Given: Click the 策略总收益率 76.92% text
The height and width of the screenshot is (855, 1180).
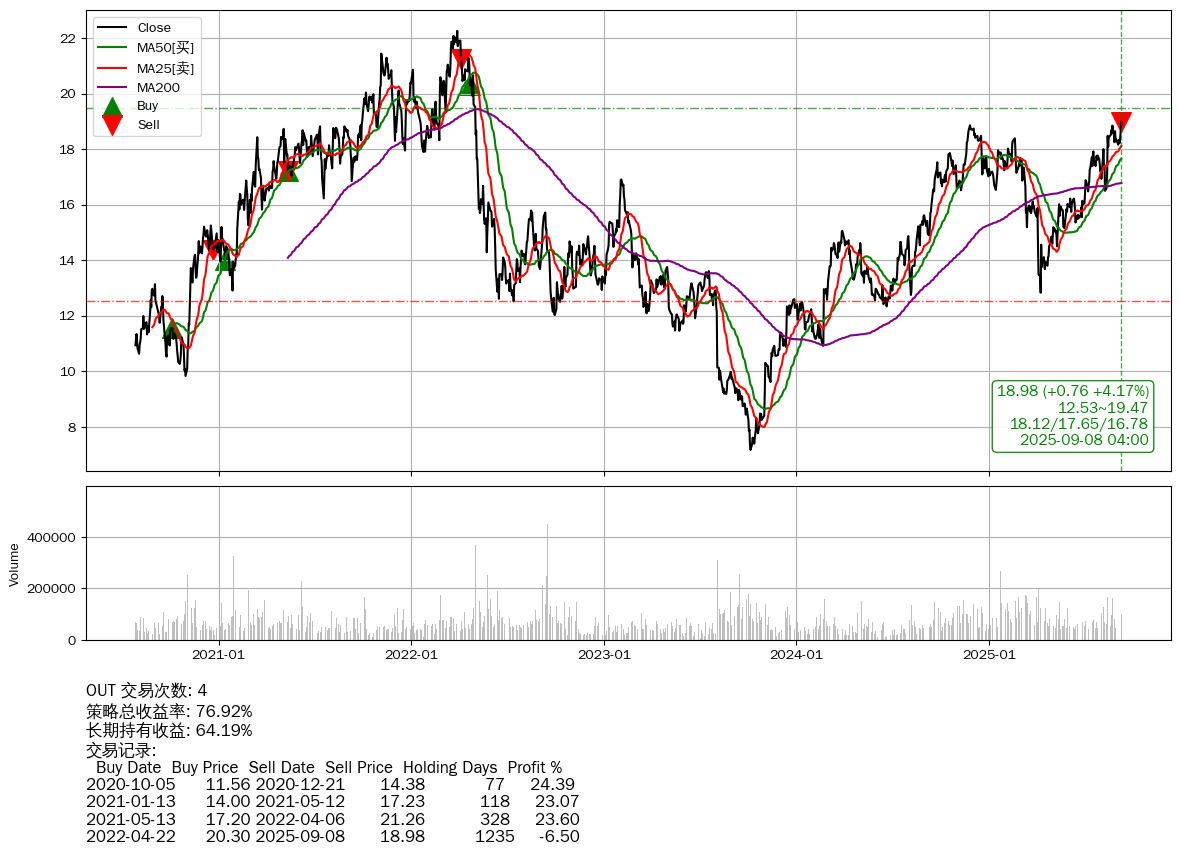Looking at the screenshot, I should 169,712.
